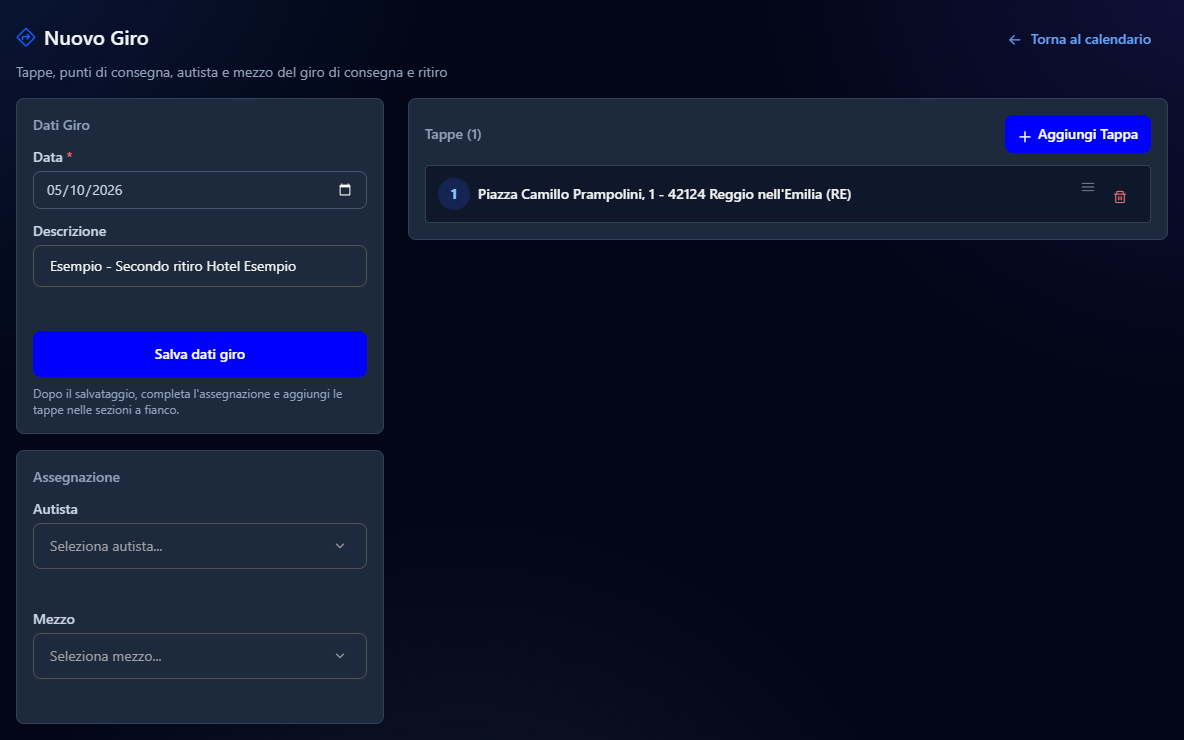Open the calendar picker in Data field
The height and width of the screenshot is (740, 1184).
point(345,190)
